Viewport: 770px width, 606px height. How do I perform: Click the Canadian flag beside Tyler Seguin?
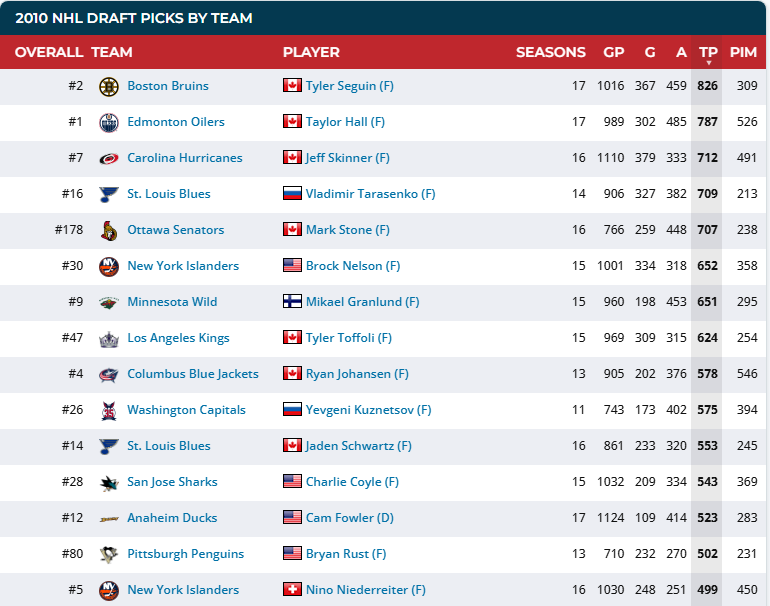click(292, 85)
